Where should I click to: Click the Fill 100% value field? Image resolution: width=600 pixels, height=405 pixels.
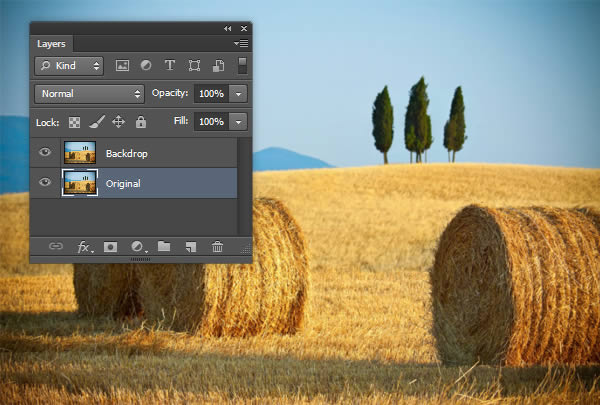tap(211, 122)
